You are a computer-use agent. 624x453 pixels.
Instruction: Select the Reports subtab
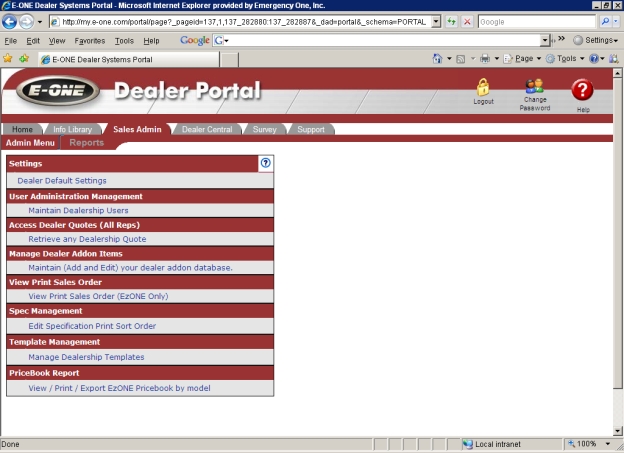pyautogui.click(x=87, y=143)
